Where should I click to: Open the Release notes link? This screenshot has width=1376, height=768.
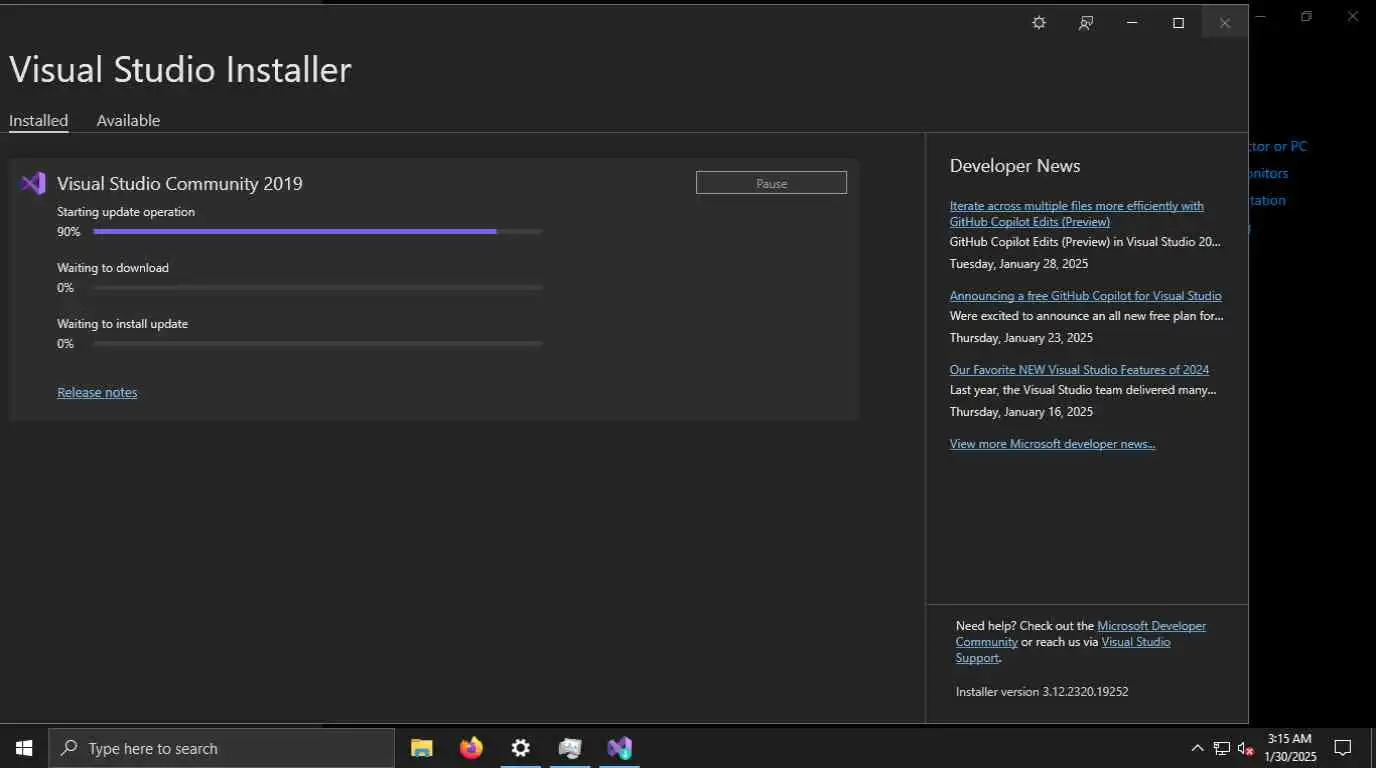pyautogui.click(x=97, y=393)
